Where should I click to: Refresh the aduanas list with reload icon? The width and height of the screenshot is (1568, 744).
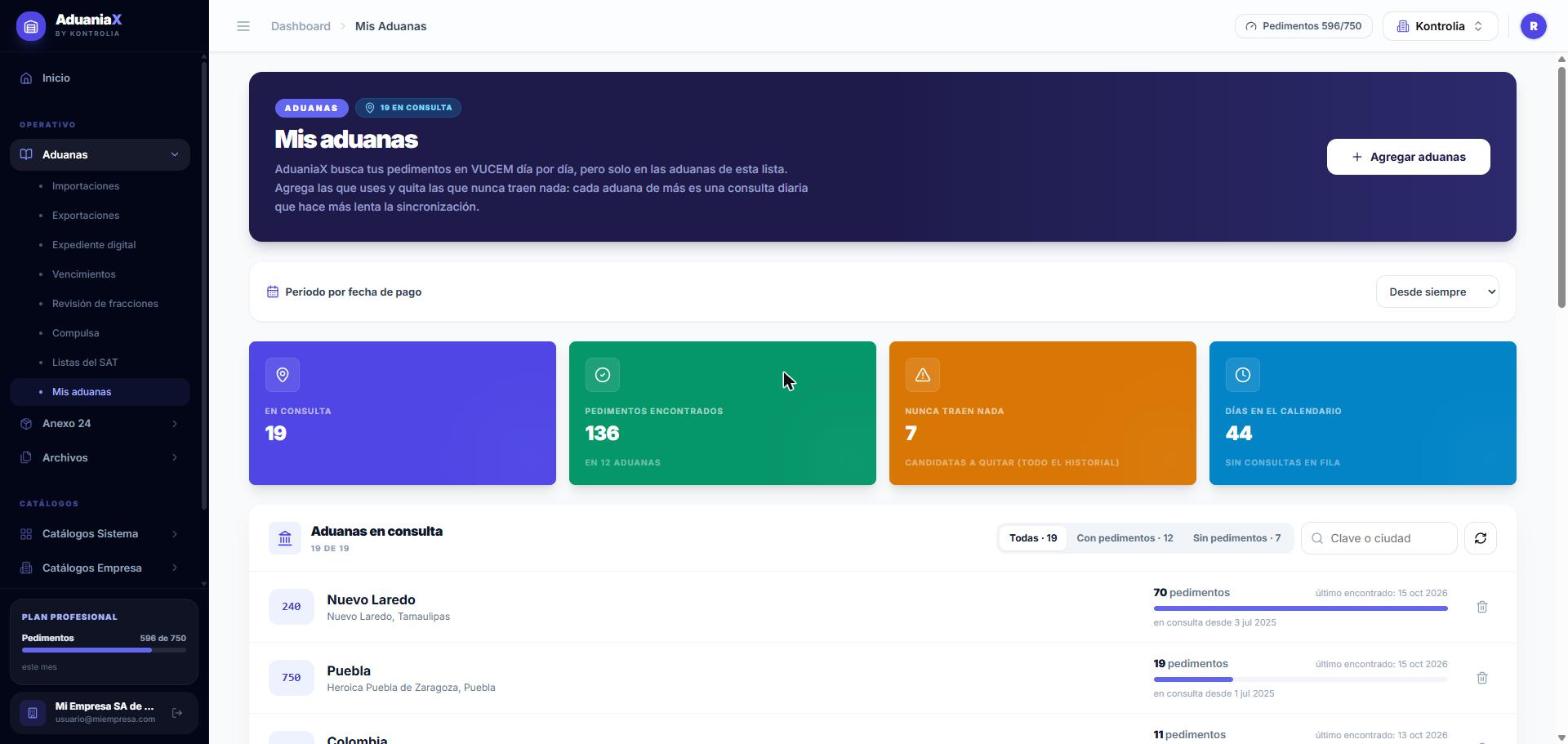[x=1480, y=538]
